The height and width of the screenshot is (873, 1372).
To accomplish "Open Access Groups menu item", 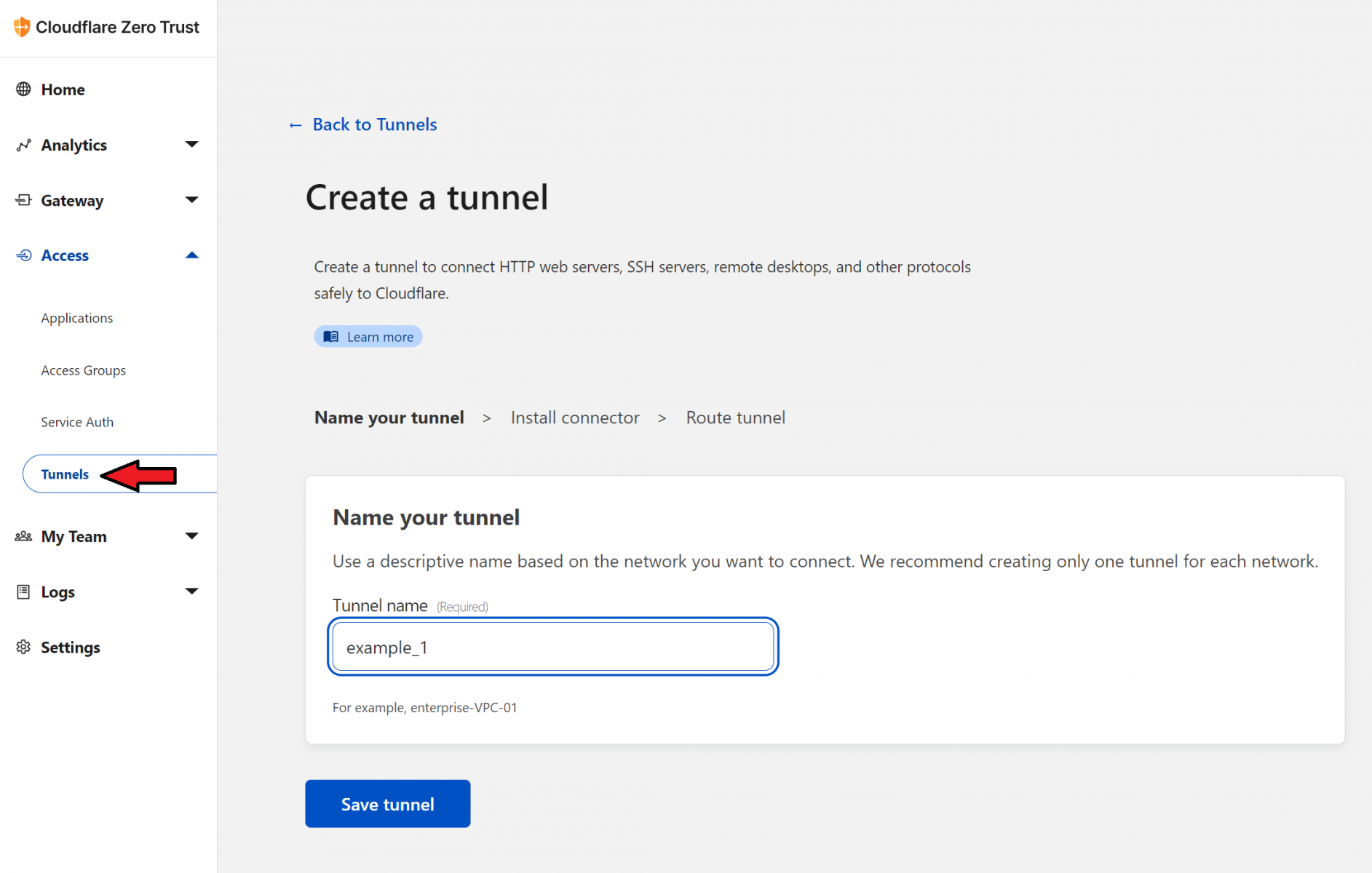I will [83, 370].
